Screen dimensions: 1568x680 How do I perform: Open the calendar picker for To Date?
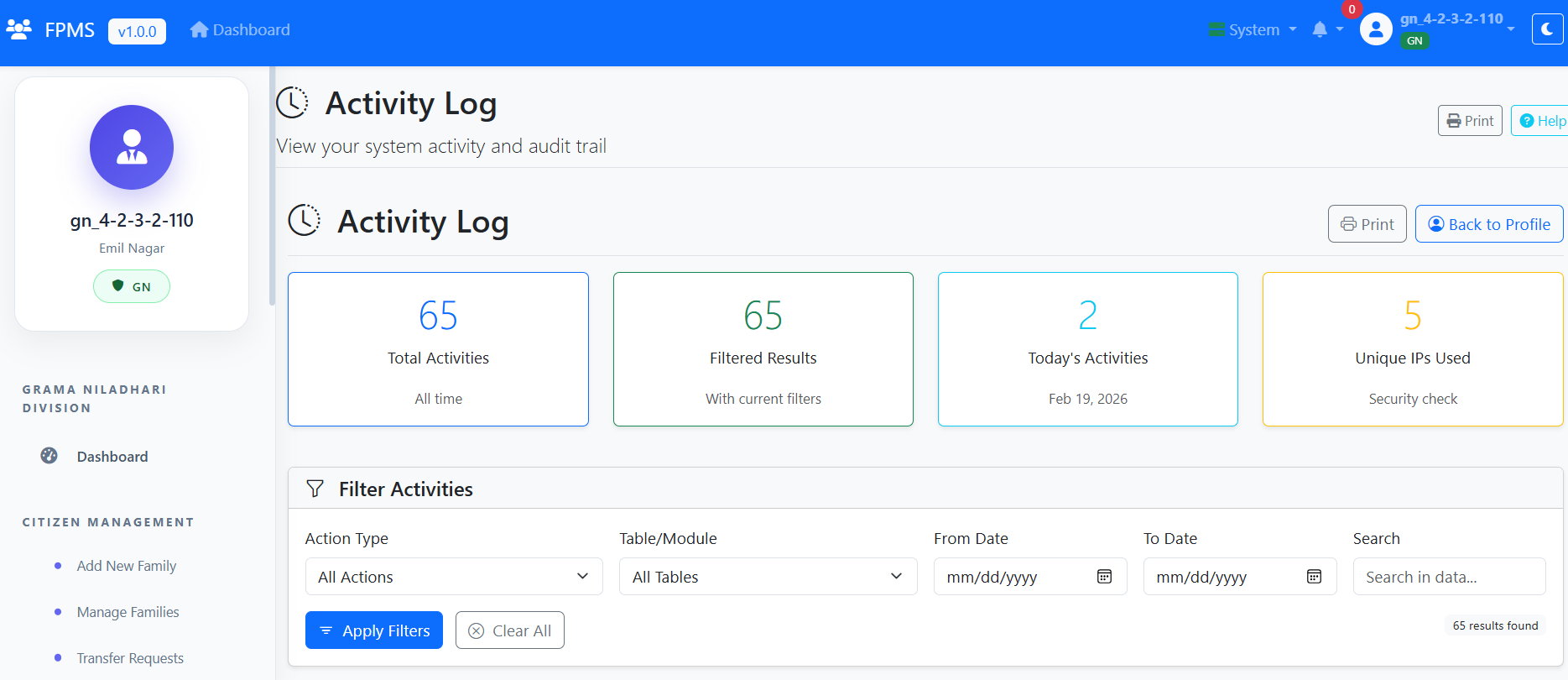[x=1314, y=577]
